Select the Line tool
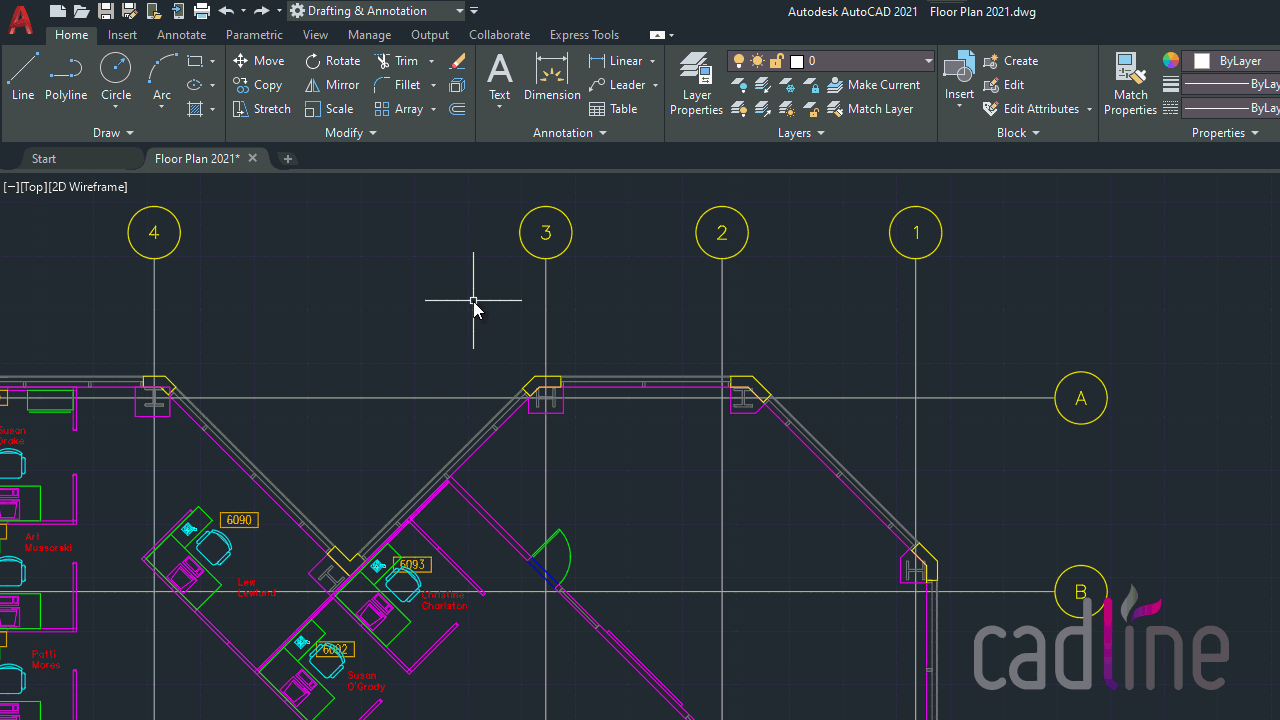1280x720 pixels. click(x=23, y=70)
